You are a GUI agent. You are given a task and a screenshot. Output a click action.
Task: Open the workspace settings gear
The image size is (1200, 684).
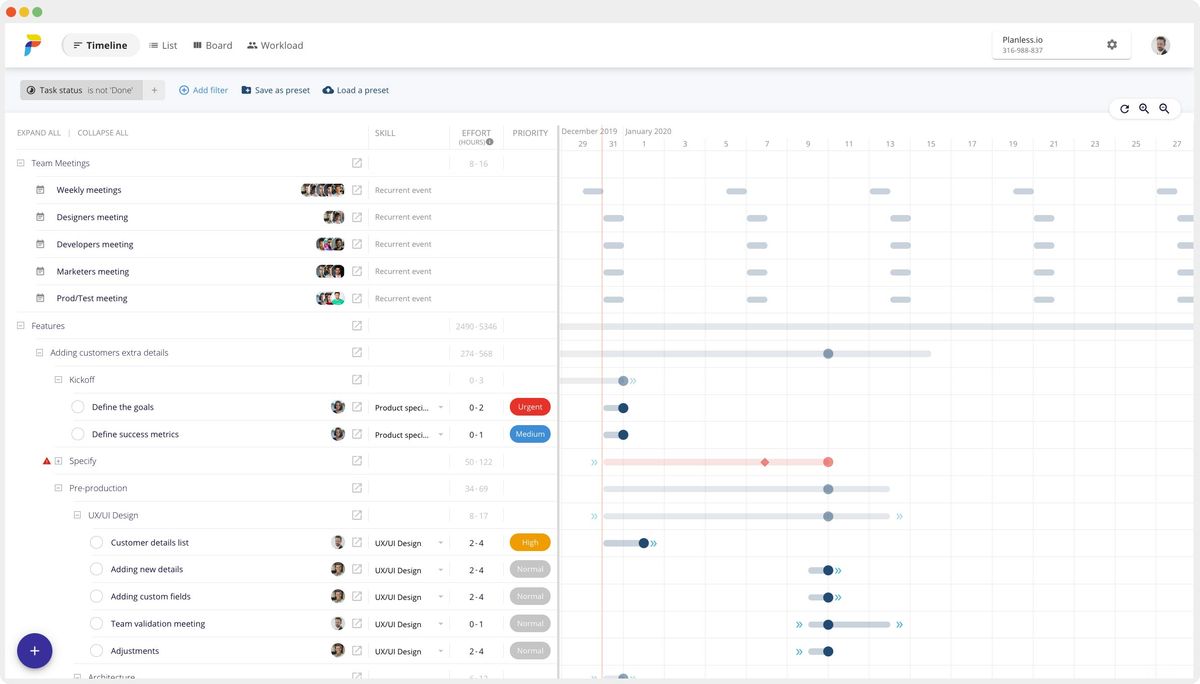point(1111,44)
